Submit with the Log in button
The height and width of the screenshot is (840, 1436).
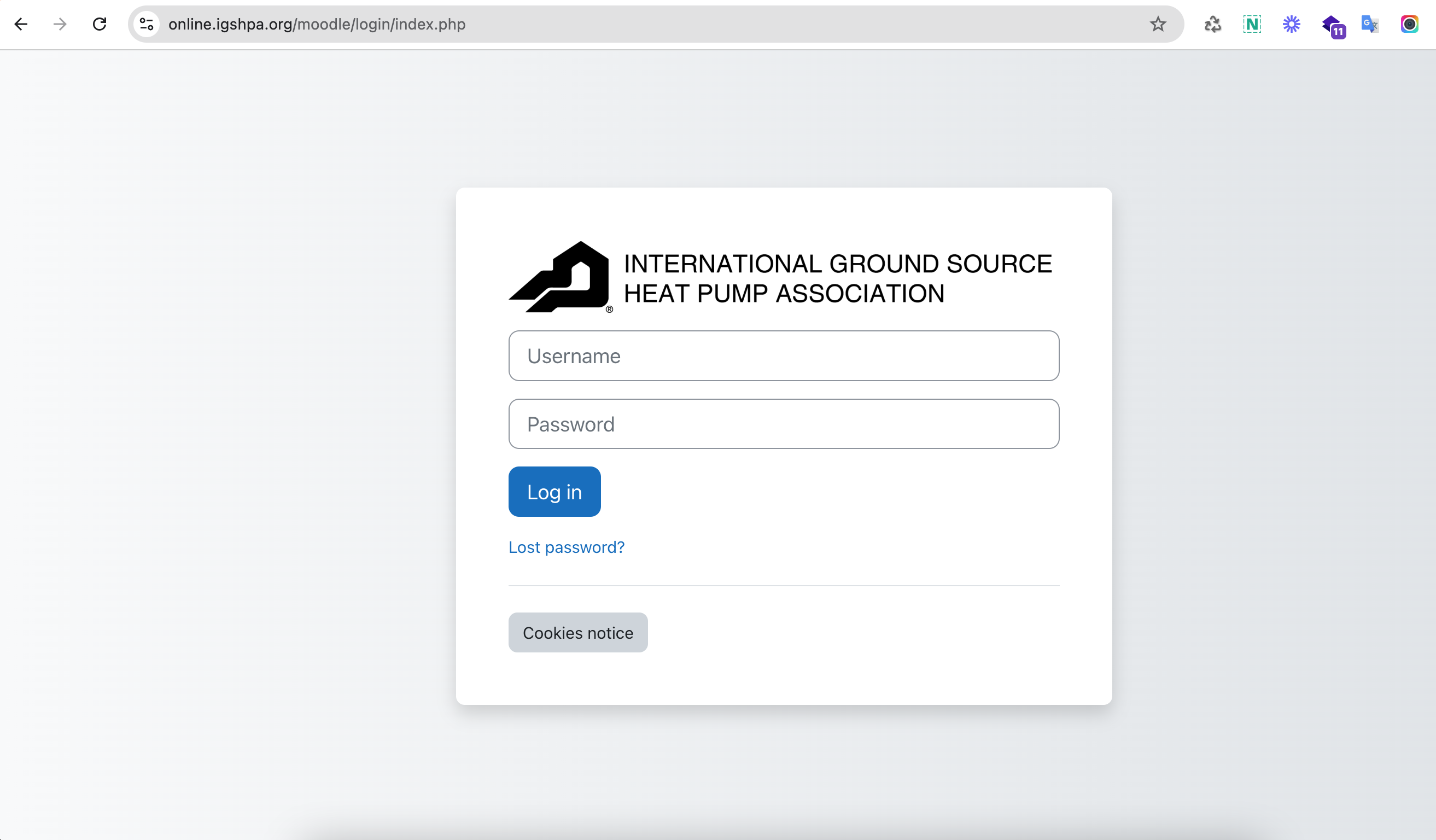pyautogui.click(x=554, y=492)
